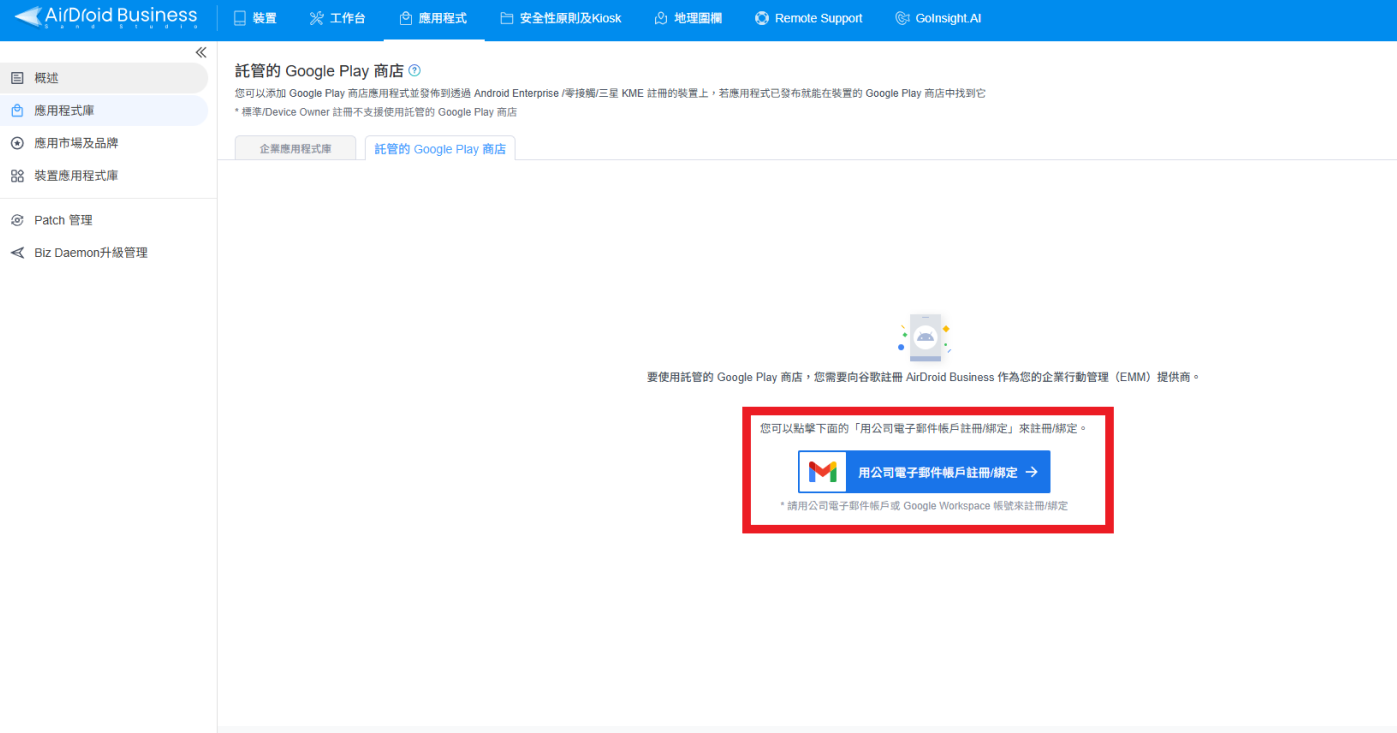Click the lifebuoy icon beside Remote Support
The height and width of the screenshot is (733, 1397).
(x=762, y=18)
